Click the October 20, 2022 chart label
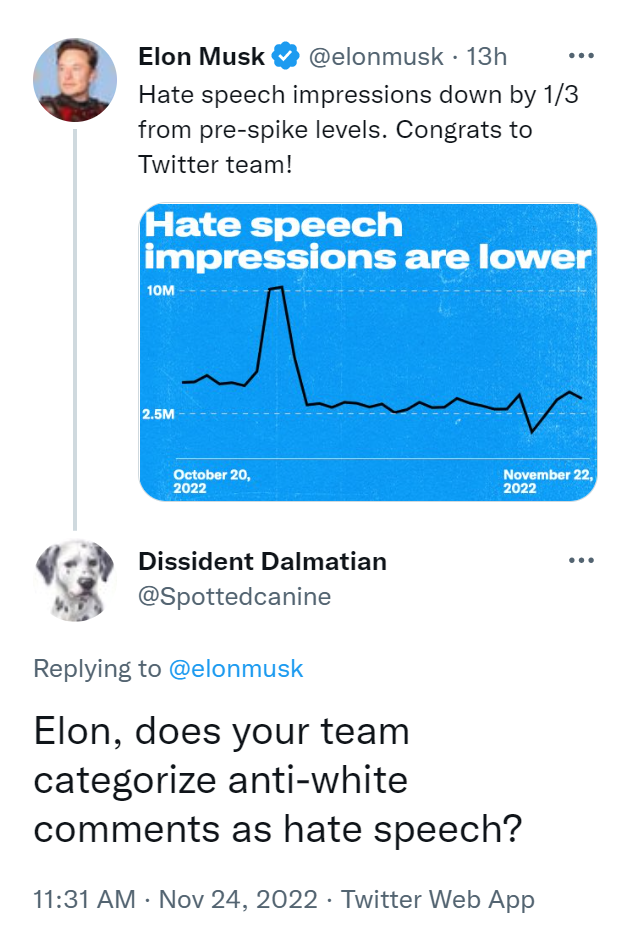This screenshot has height=935, width=631. [x=211, y=481]
